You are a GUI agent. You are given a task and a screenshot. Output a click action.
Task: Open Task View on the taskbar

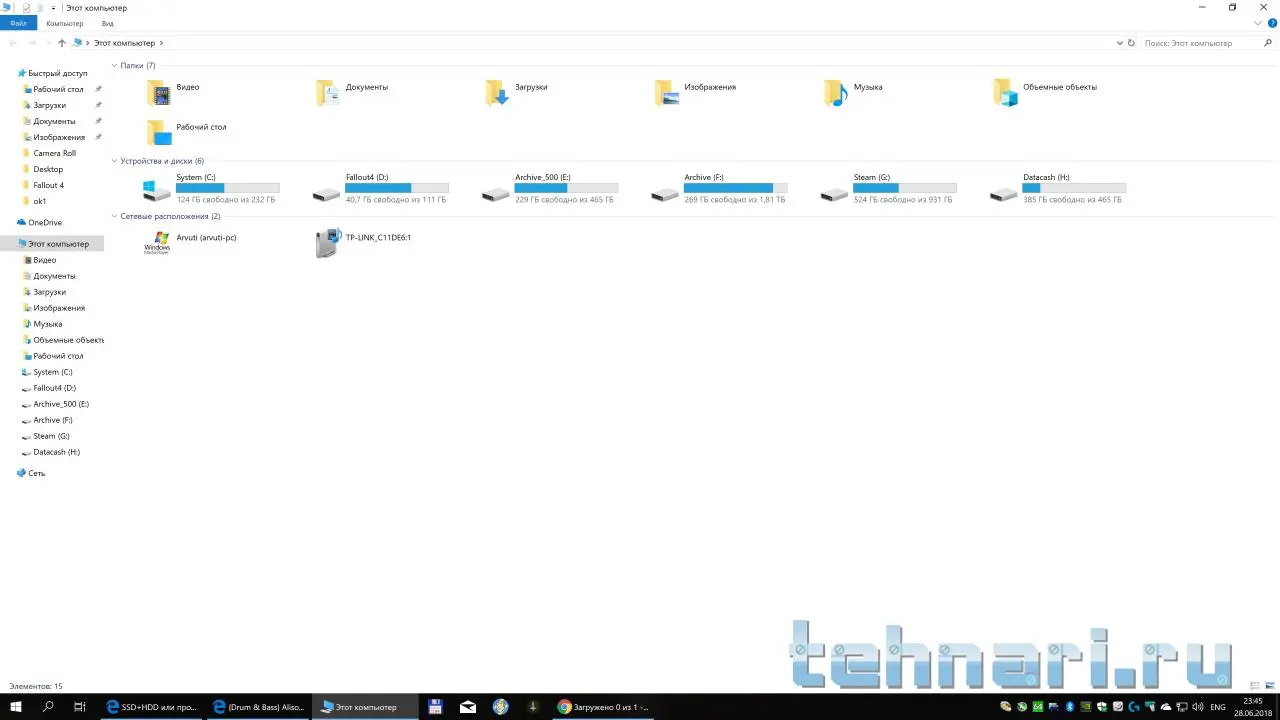80,707
